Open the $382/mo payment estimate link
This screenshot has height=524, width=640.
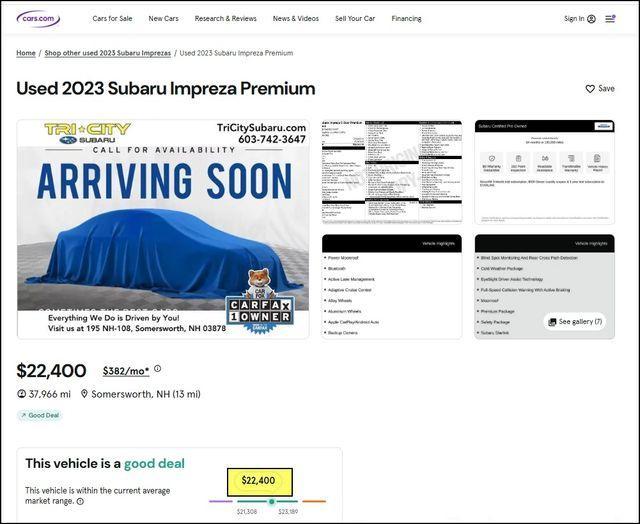point(126,371)
